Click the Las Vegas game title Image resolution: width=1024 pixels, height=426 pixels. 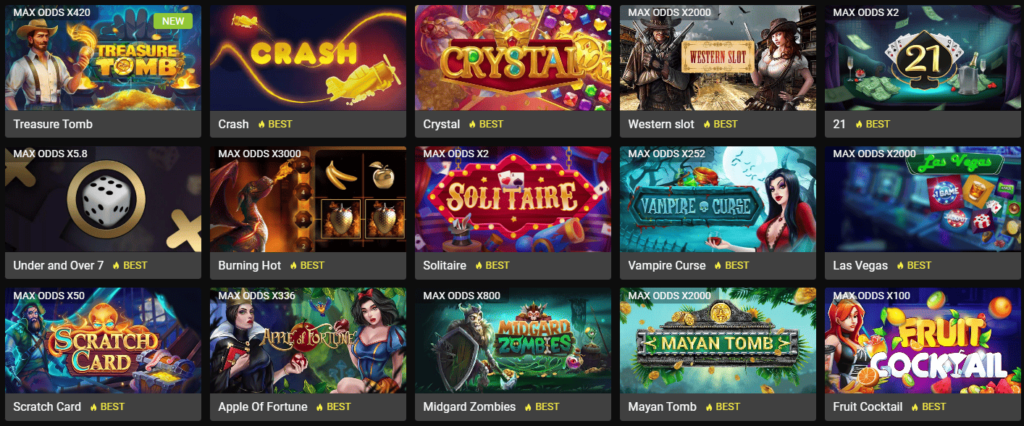[x=860, y=266]
